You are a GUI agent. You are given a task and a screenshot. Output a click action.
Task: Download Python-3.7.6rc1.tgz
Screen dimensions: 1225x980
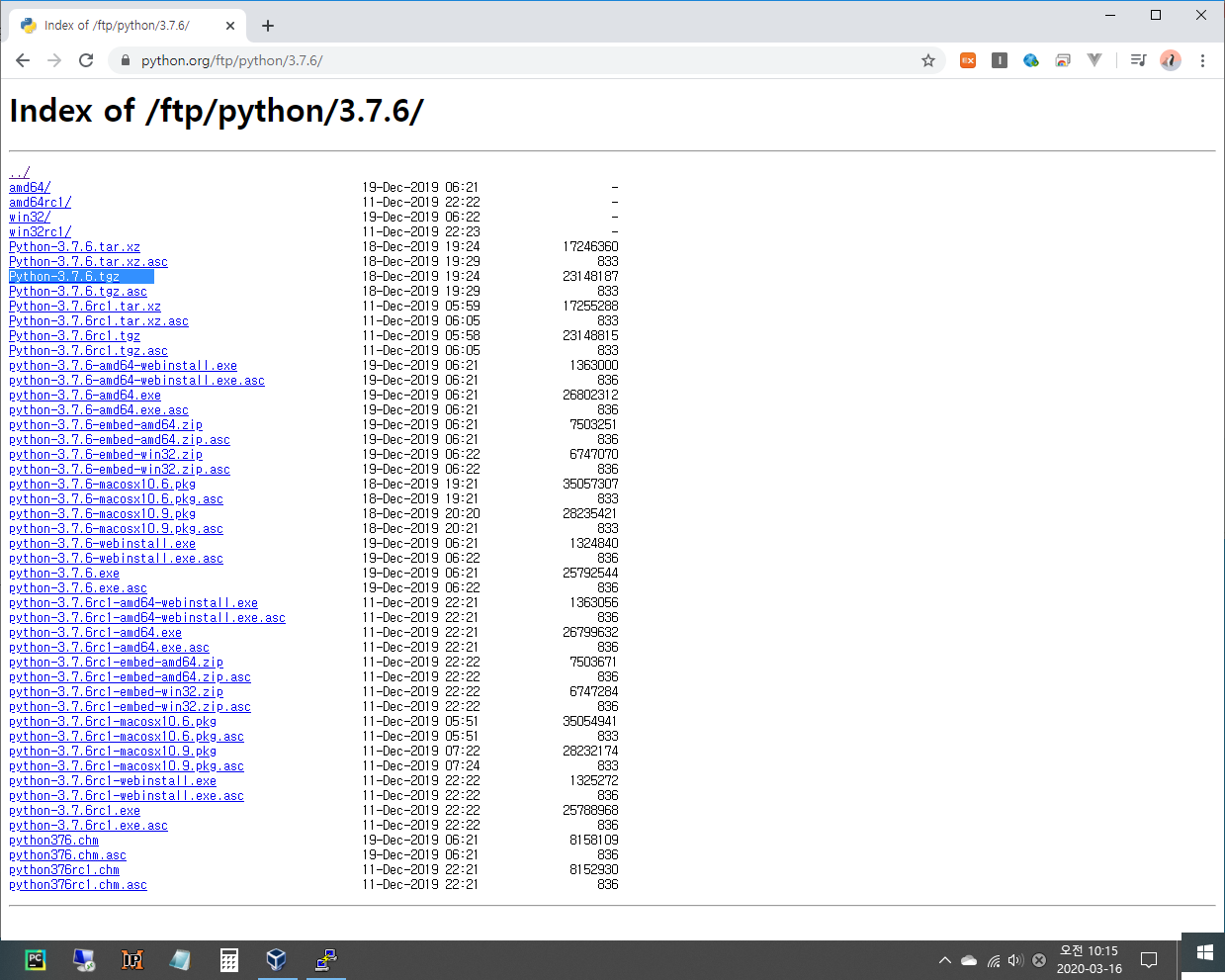(74, 335)
